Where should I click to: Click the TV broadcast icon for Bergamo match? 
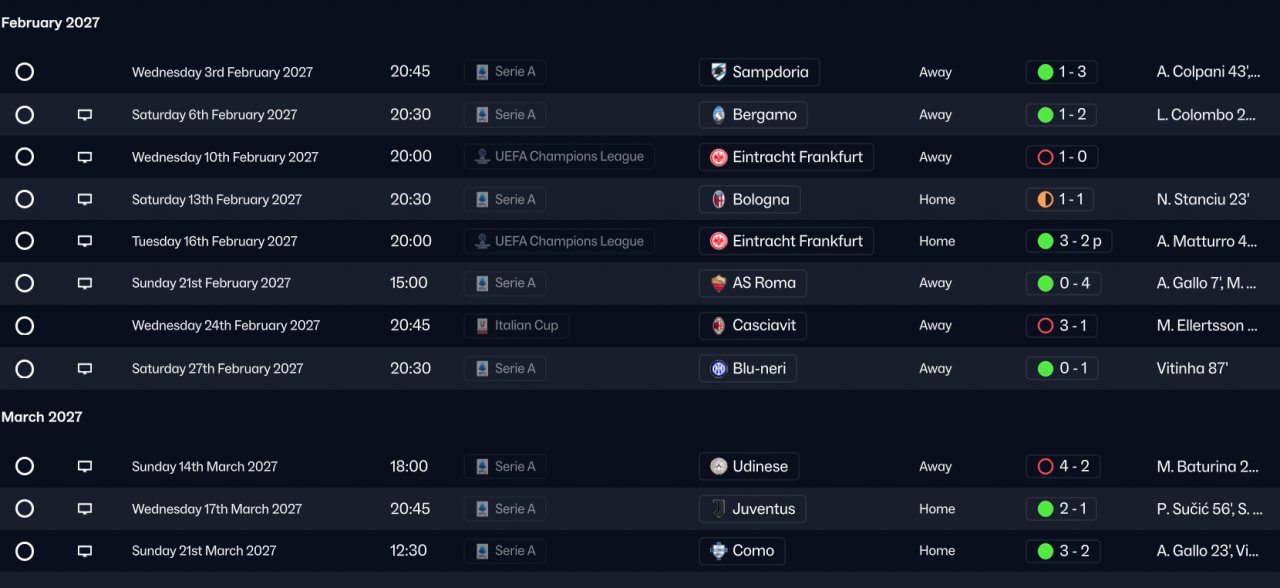[x=85, y=115]
